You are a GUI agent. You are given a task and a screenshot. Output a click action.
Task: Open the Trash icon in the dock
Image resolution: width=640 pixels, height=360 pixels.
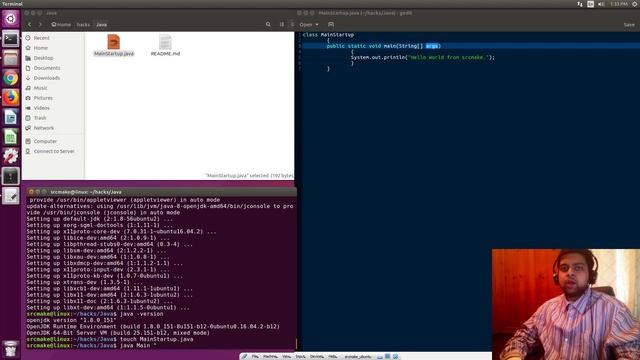(11, 349)
